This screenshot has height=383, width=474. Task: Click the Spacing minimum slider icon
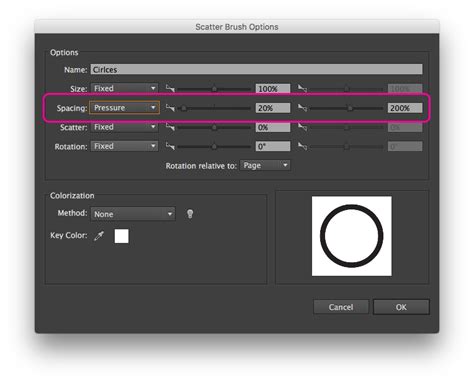coord(170,108)
